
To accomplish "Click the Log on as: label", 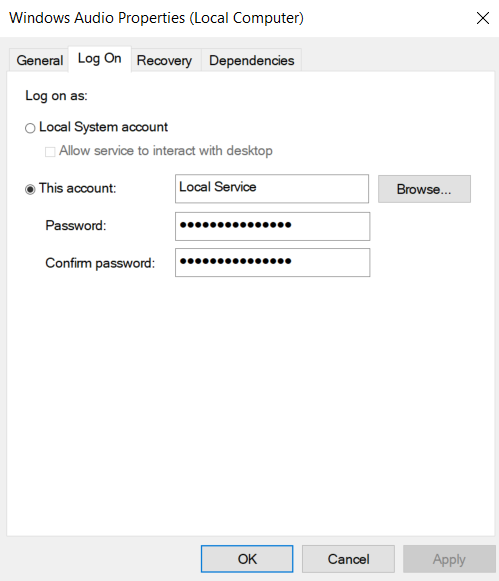I will (56, 96).
